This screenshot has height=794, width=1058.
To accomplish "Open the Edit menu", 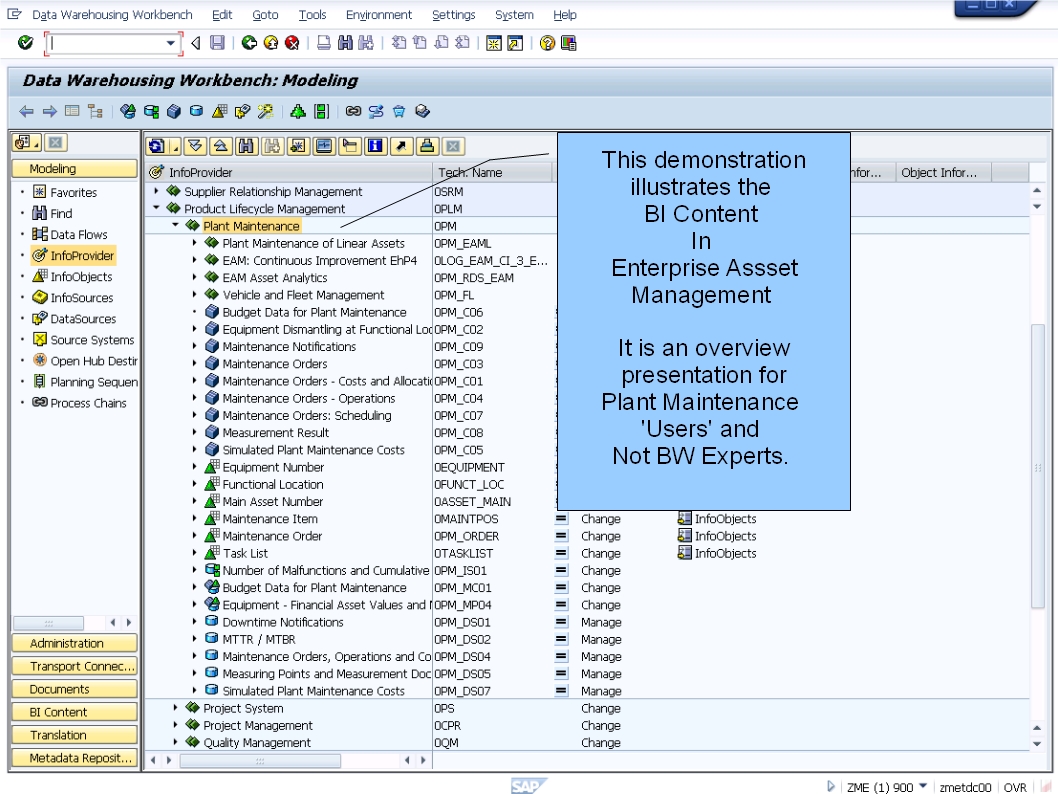I will coord(221,15).
